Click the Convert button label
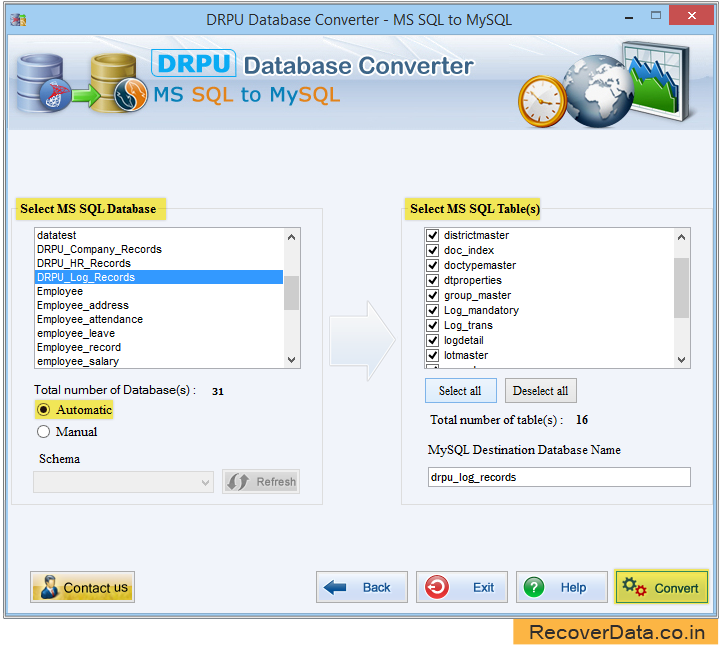This screenshot has width=723, height=650. pos(676,588)
